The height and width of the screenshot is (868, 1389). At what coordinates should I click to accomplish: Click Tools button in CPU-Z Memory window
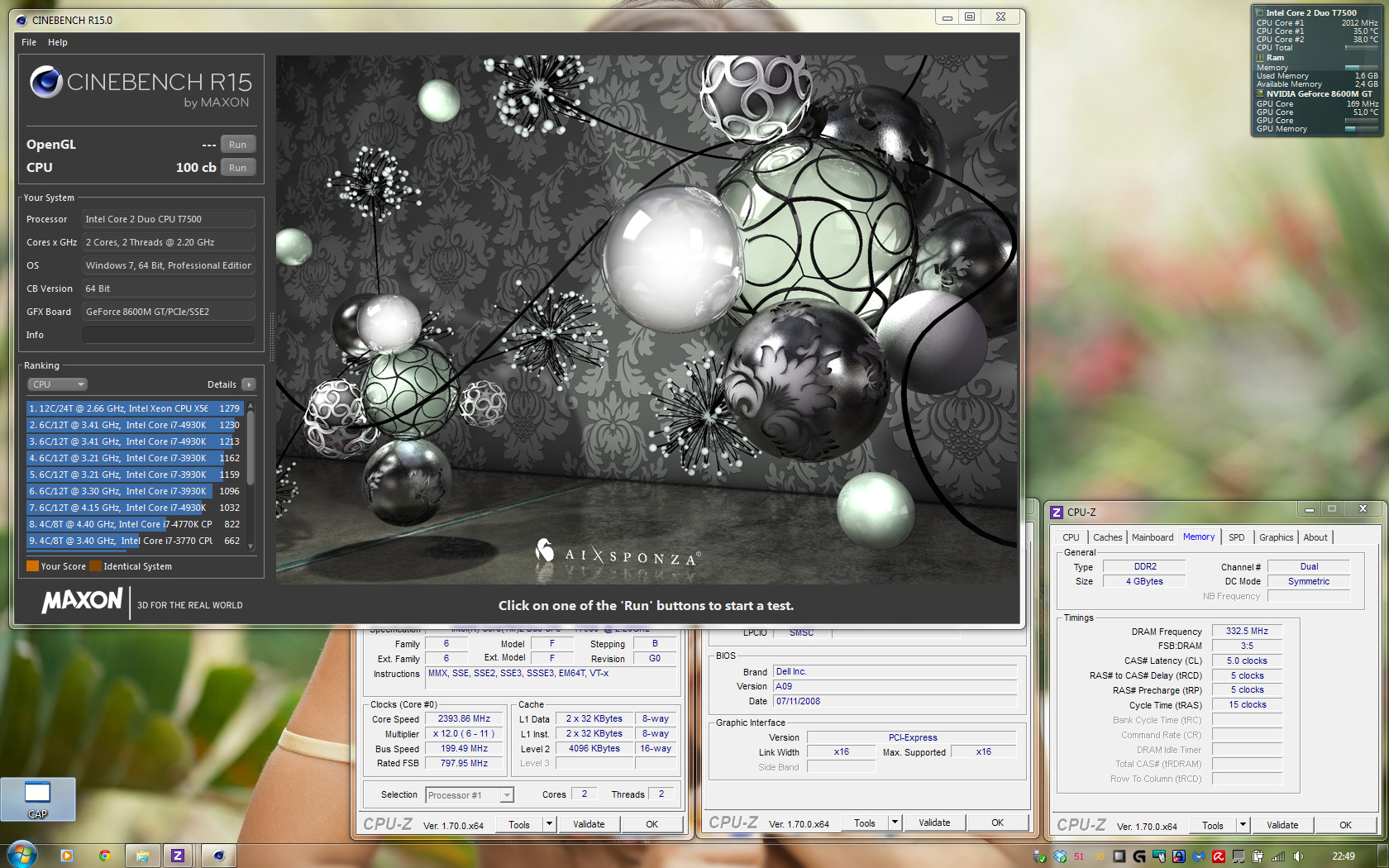pyautogui.click(x=1213, y=825)
